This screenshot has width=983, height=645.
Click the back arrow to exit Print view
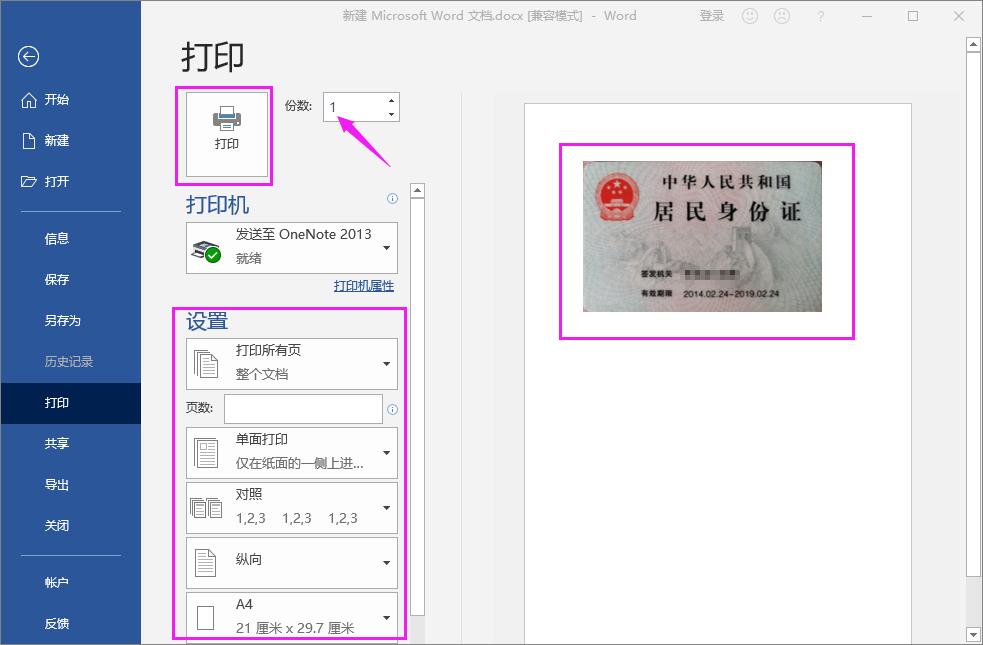pyautogui.click(x=27, y=57)
